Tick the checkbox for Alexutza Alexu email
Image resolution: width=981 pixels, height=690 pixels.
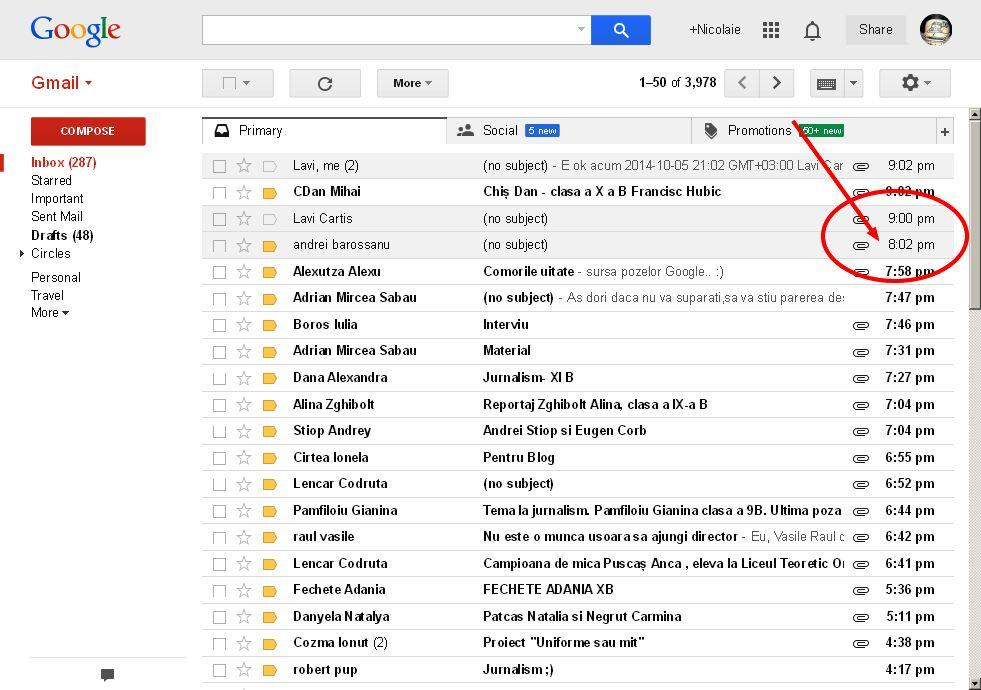219,272
